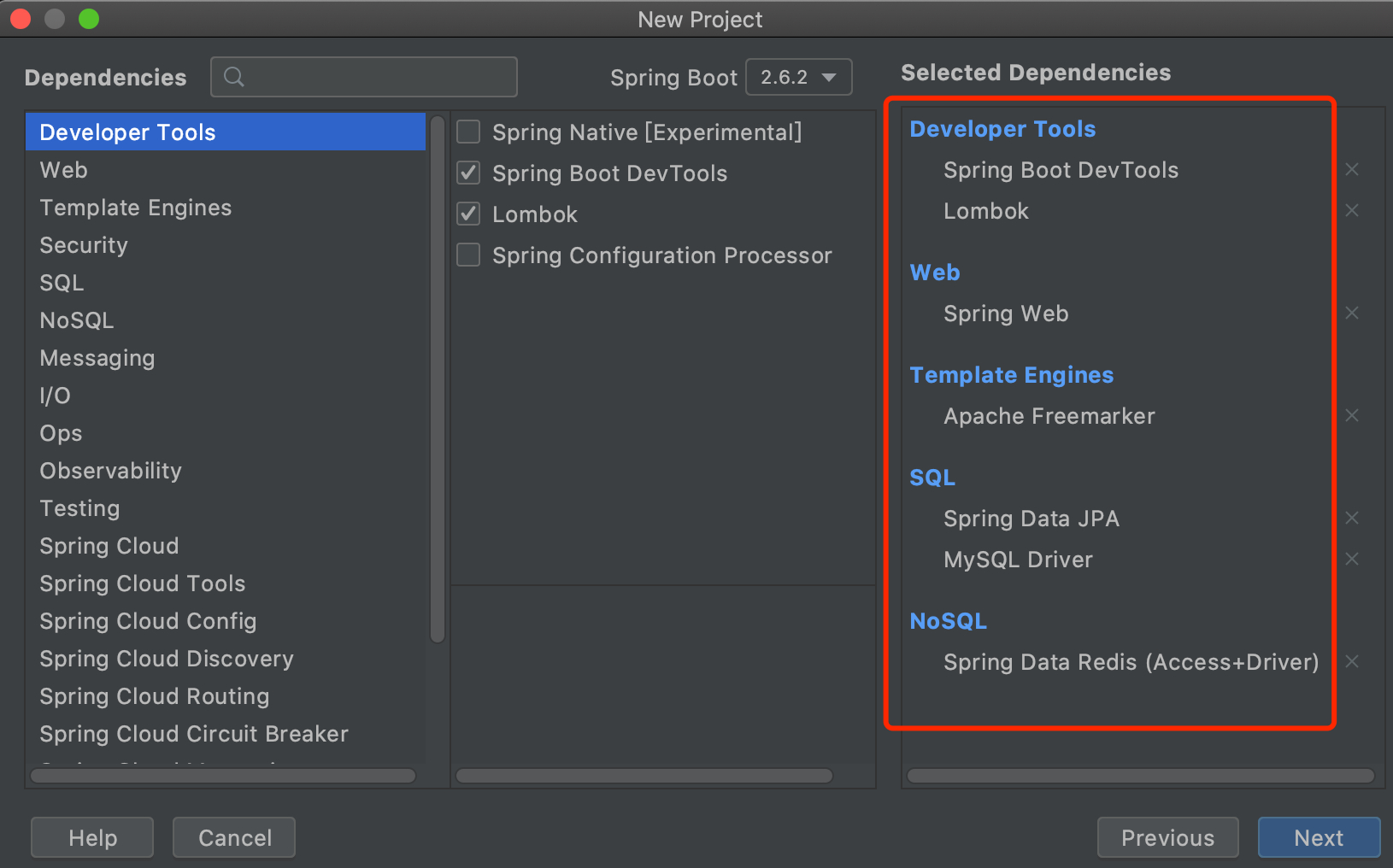The image size is (1393, 868).
Task: Click Spring Data Redis (Access+Driver) entry
Action: point(1131,662)
